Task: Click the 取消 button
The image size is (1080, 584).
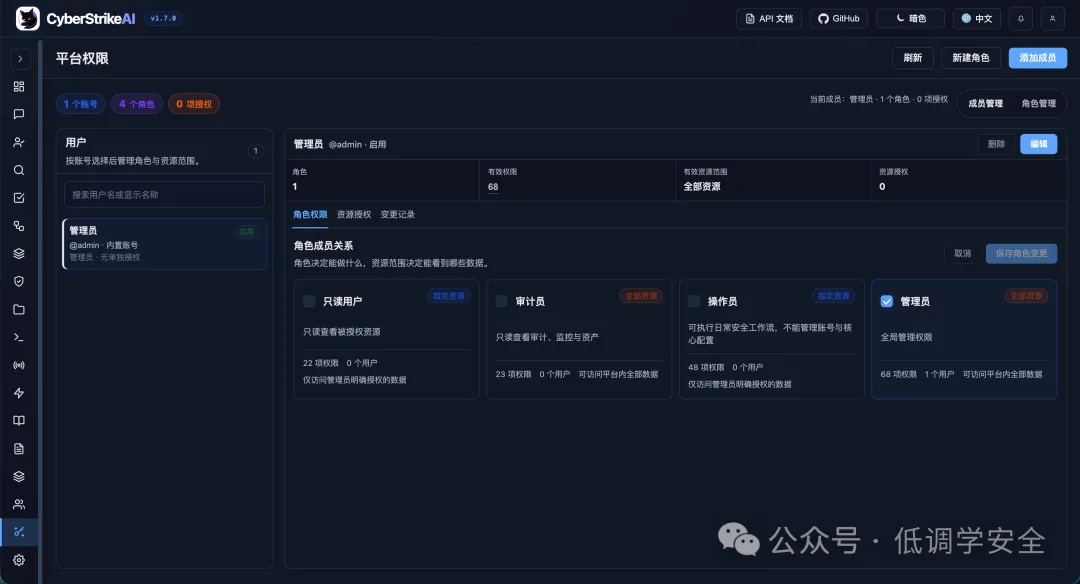Action: [962, 253]
